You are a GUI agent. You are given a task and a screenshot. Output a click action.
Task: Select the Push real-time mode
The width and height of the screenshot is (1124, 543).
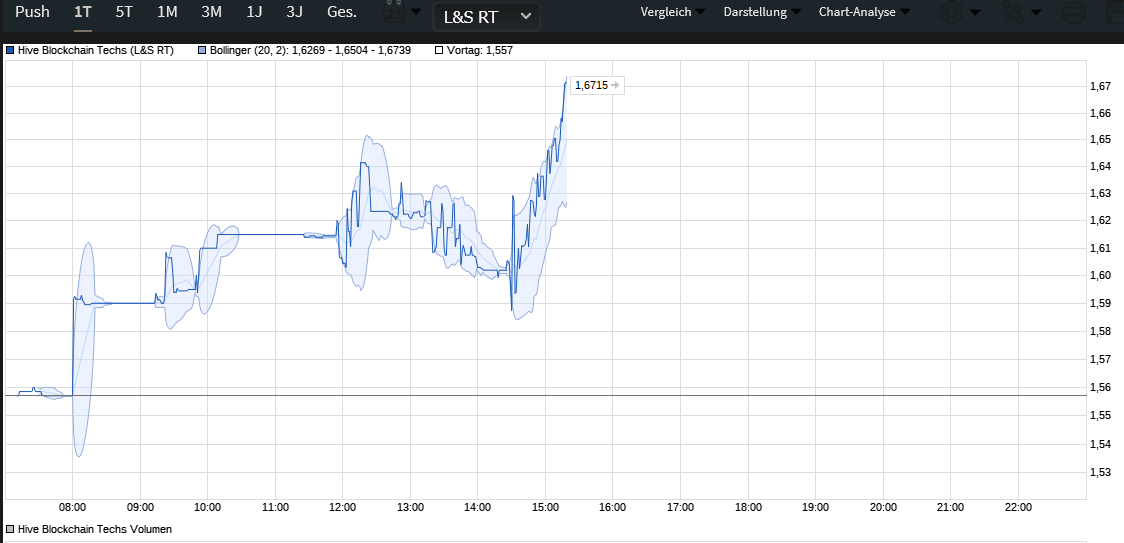33,12
